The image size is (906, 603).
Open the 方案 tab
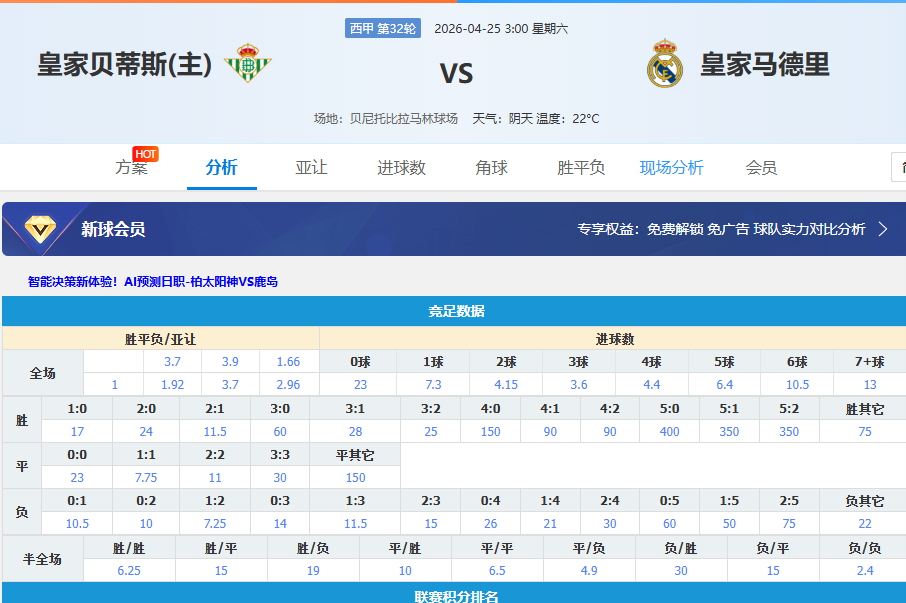click(132, 168)
